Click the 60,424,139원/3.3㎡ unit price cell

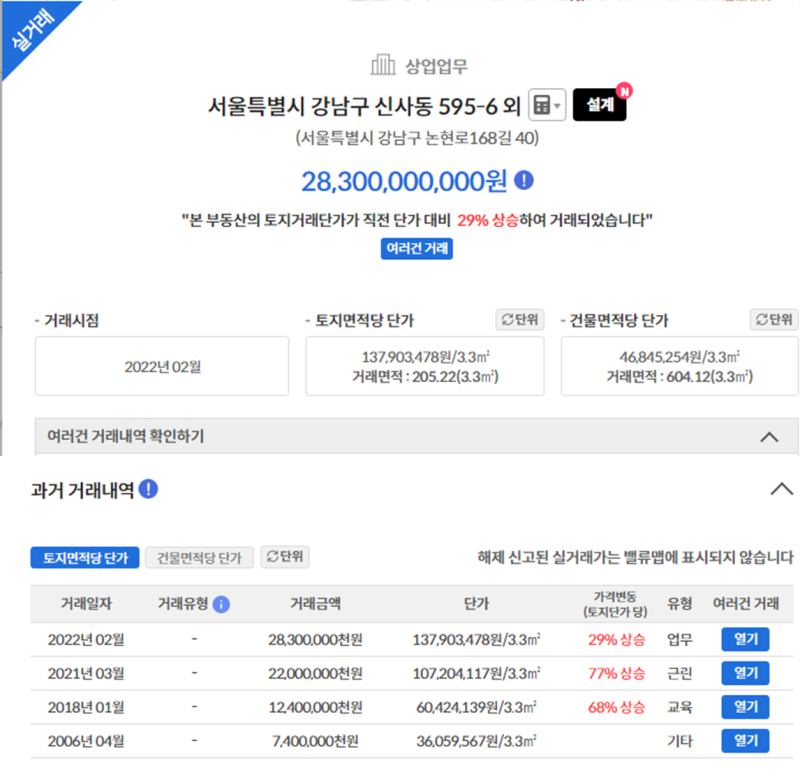476,707
